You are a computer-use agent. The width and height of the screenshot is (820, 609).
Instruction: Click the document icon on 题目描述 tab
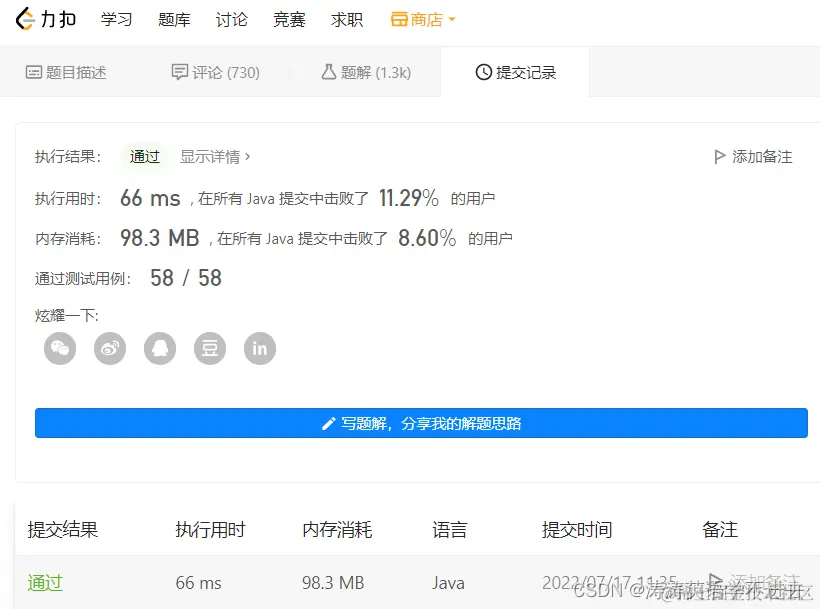point(34,71)
